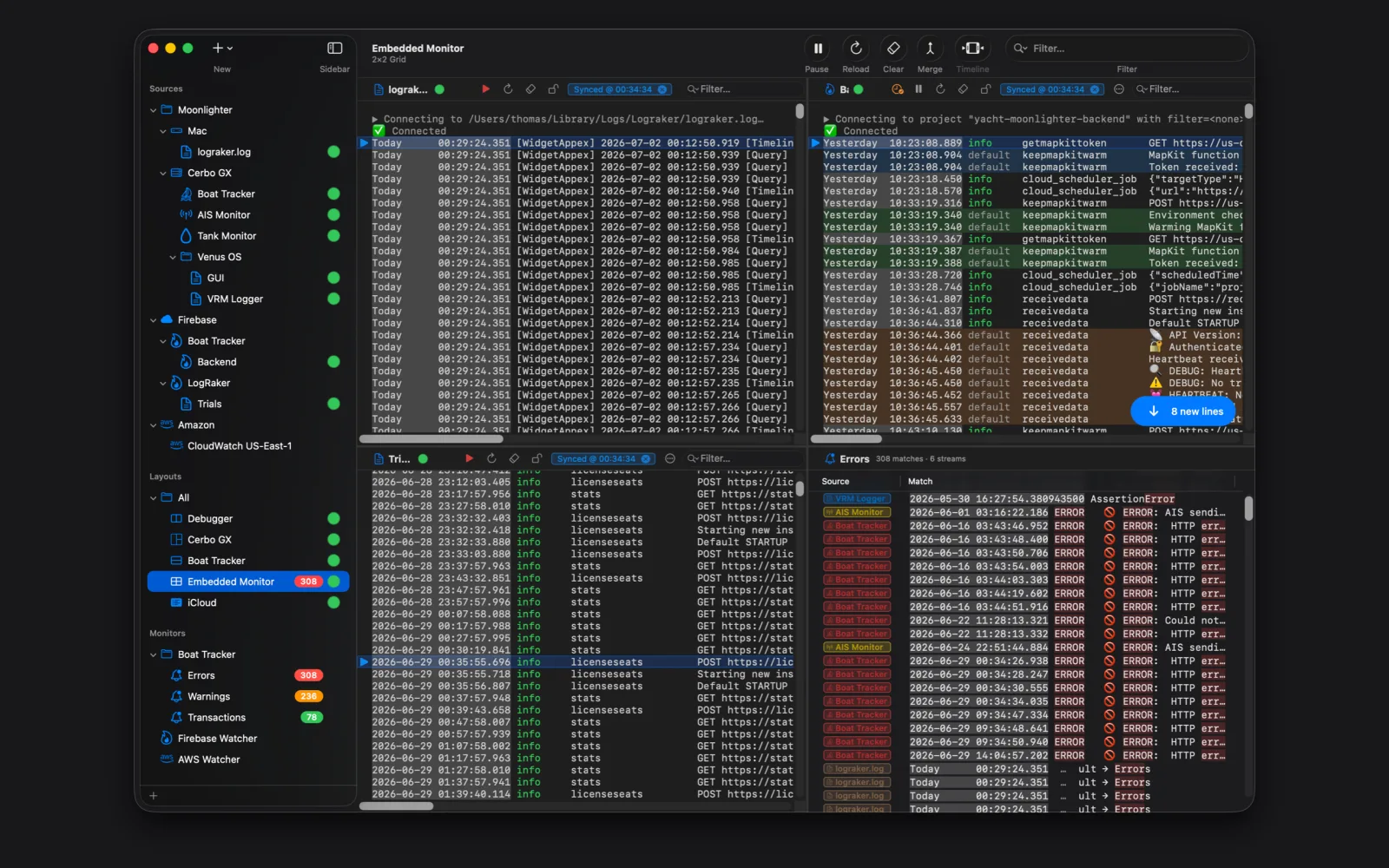Collapse the Mac group chevron

click(x=163, y=131)
